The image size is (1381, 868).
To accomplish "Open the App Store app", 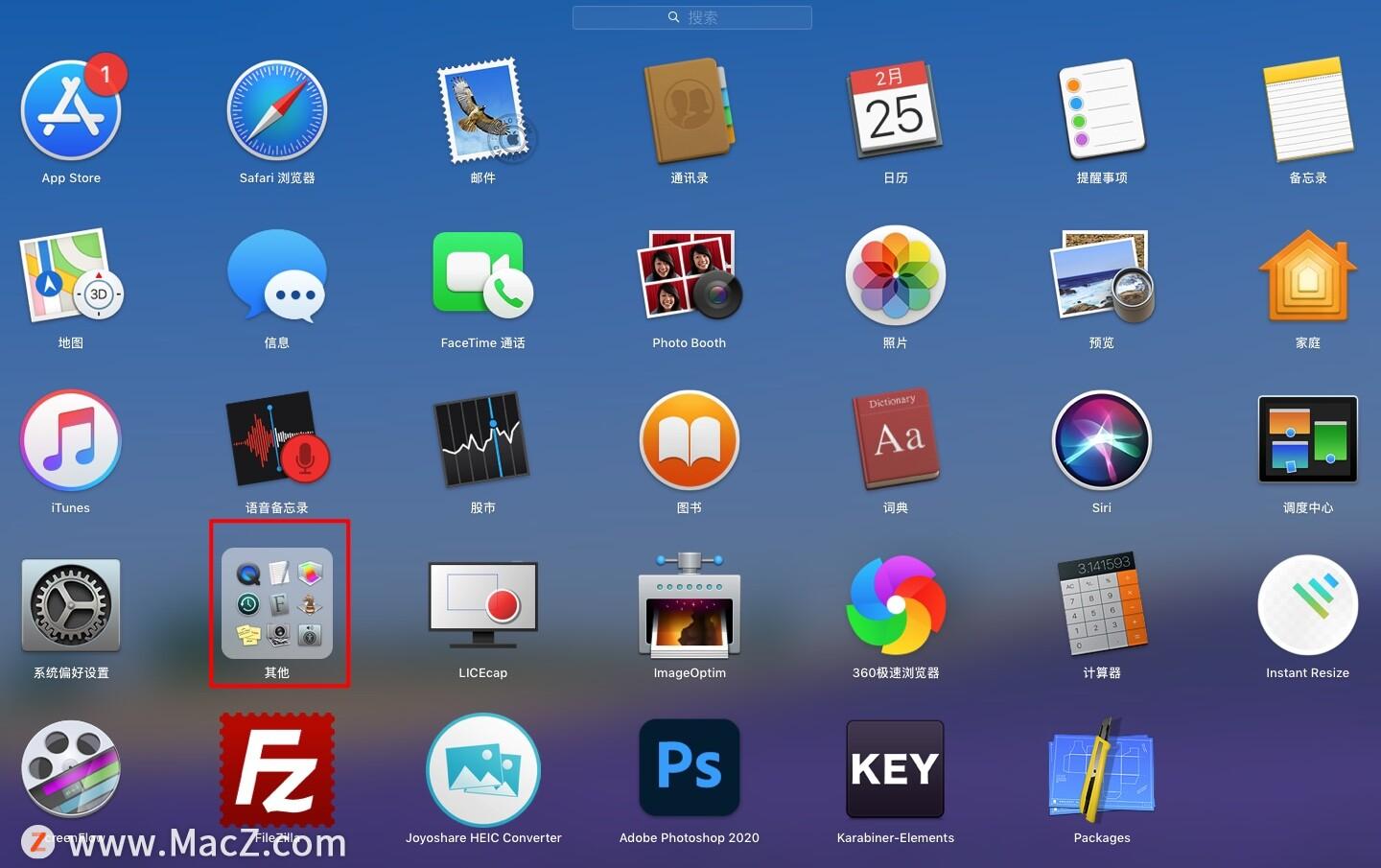I will pyautogui.click(x=71, y=110).
